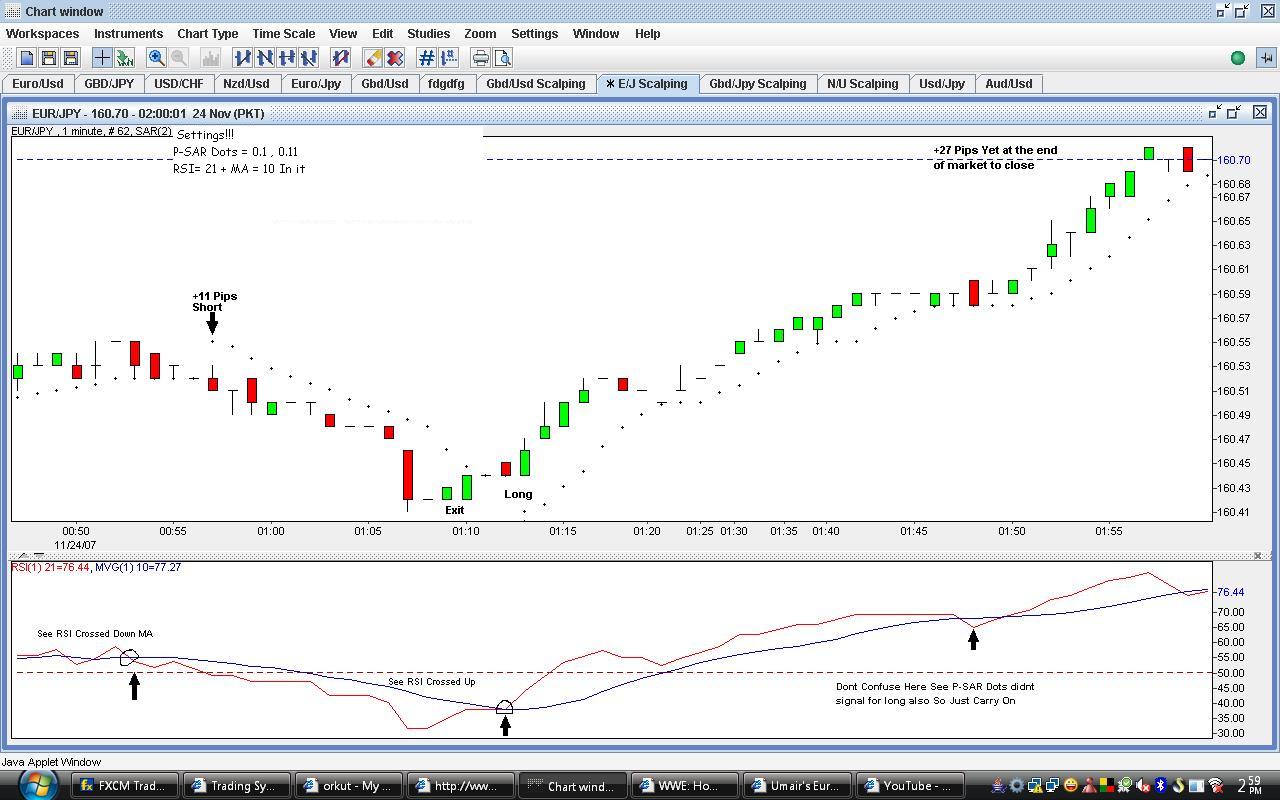Open the Umair's Eur... taskbar window
The height and width of the screenshot is (800, 1280).
pyautogui.click(x=798, y=785)
